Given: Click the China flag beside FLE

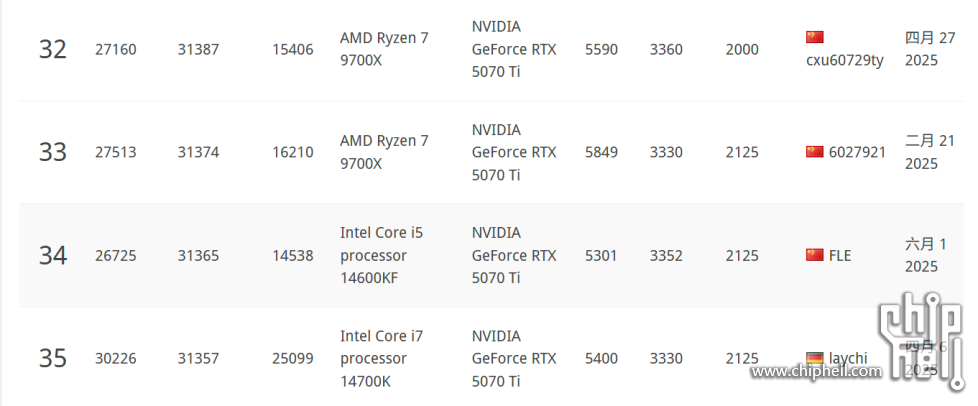Looking at the screenshot, I should (x=815, y=255).
